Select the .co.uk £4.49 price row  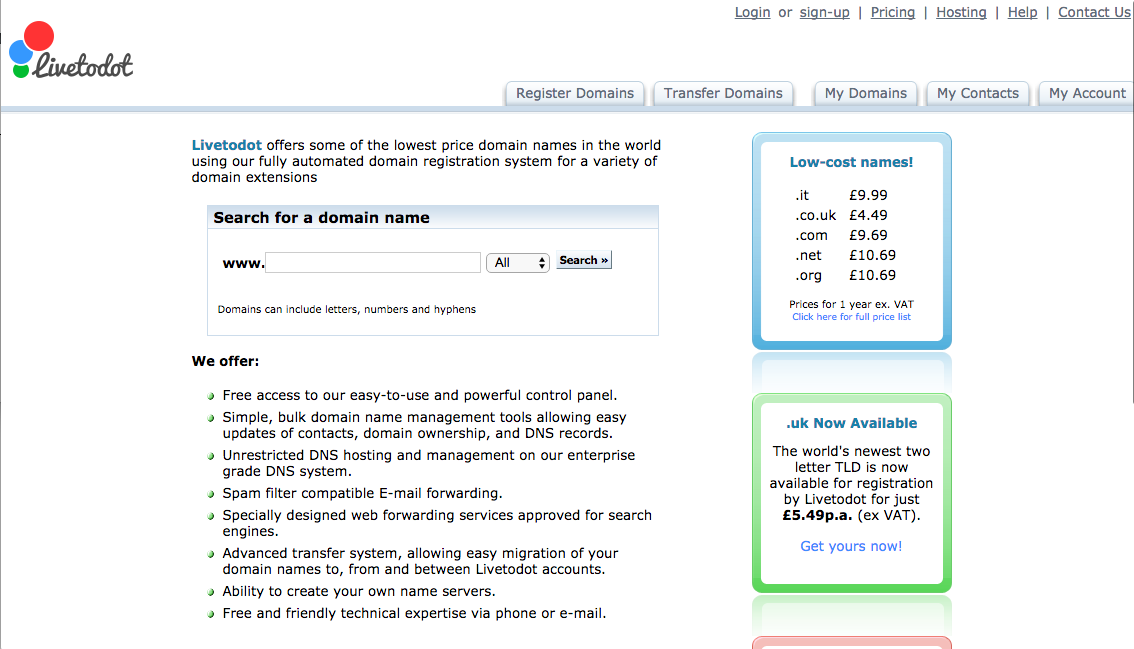click(841, 216)
